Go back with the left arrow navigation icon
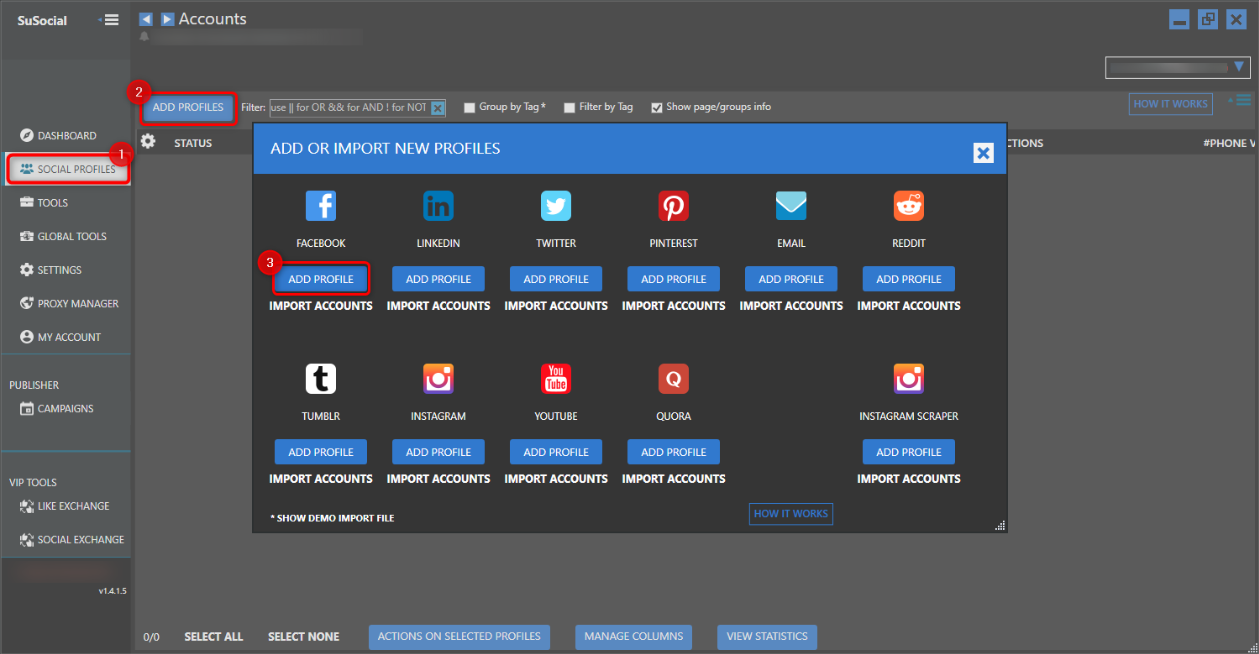The height and width of the screenshot is (654, 1259). 146,19
